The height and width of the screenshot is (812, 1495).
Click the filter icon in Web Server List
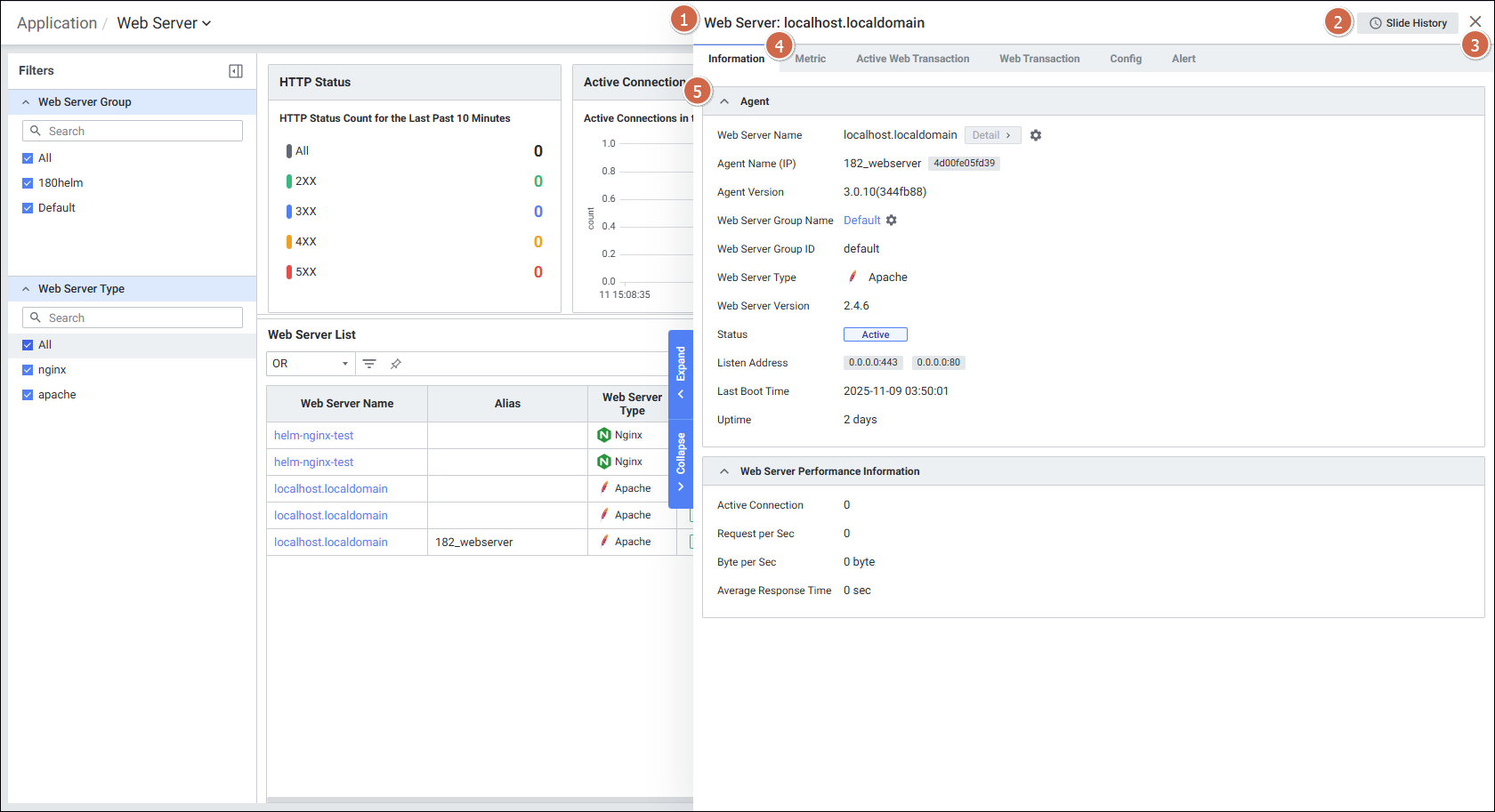coord(369,364)
